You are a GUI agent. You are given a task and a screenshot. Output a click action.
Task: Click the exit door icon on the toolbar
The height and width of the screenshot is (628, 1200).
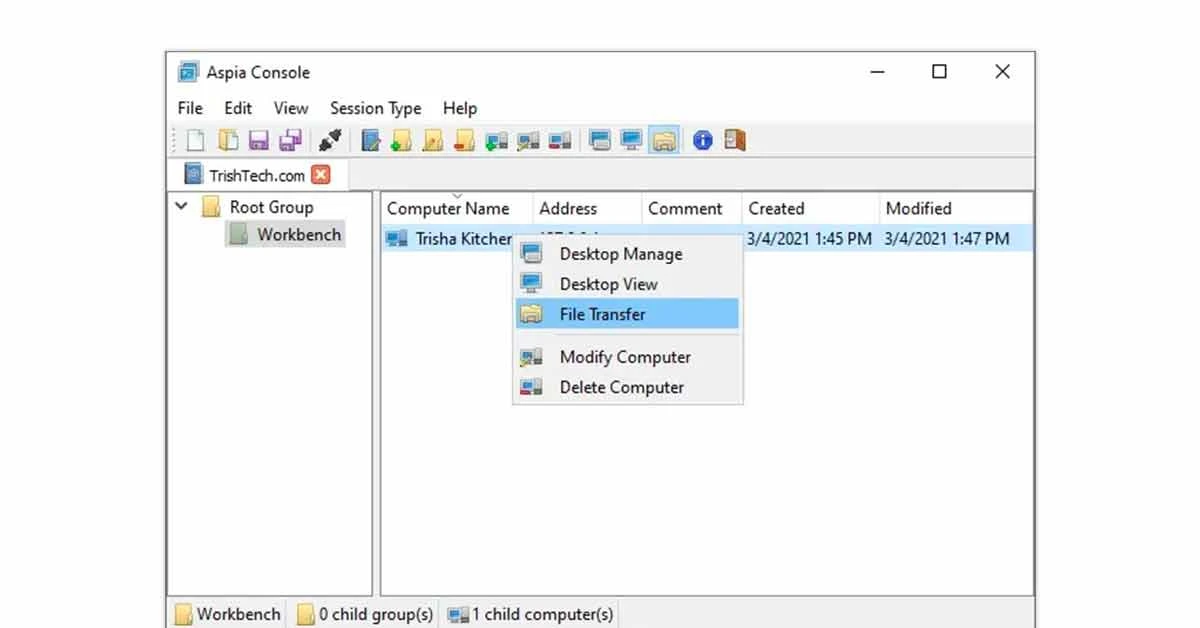click(735, 140)
